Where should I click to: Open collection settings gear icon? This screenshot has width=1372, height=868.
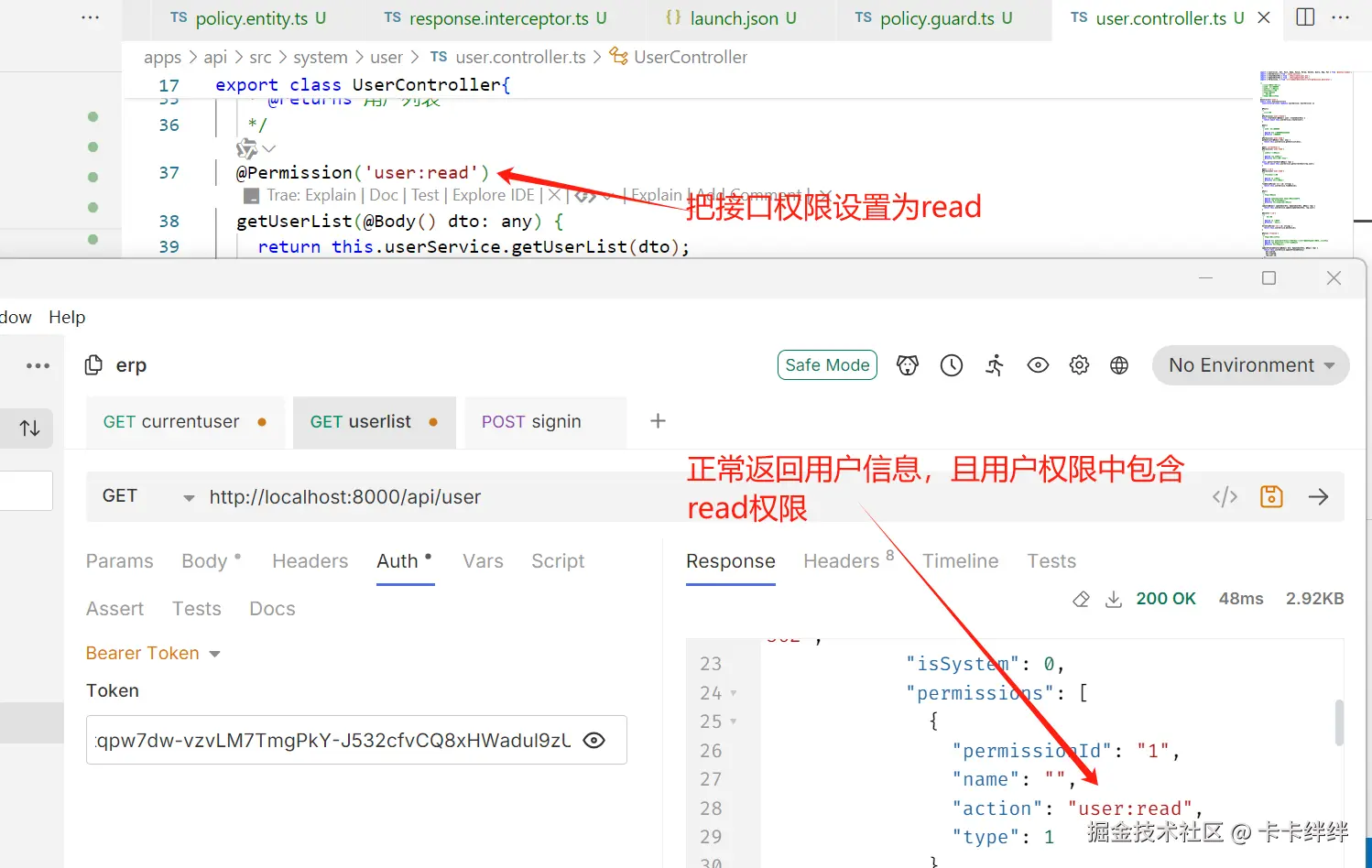coord(1080,365)
